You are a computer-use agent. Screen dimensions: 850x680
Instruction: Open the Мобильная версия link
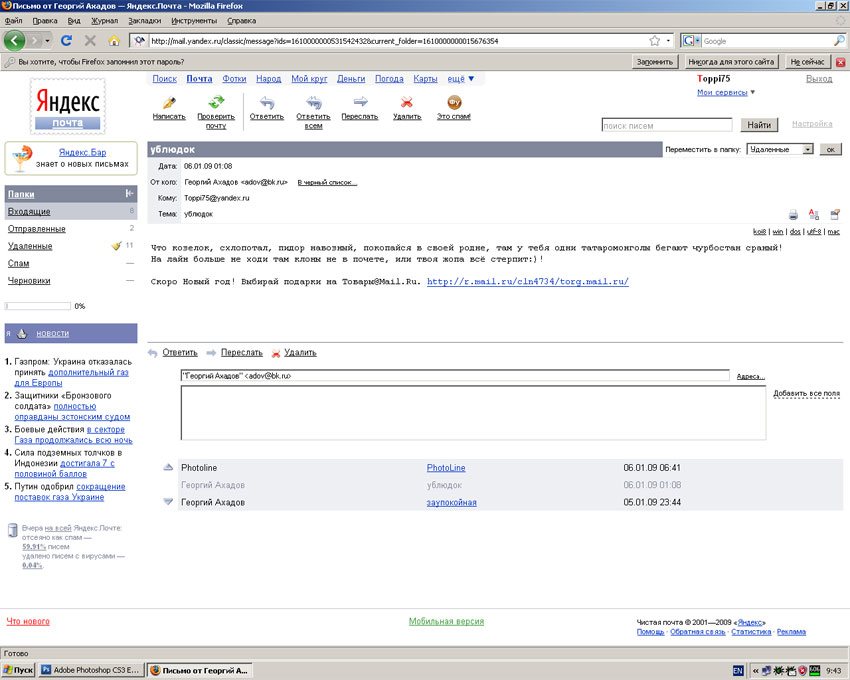446,621
